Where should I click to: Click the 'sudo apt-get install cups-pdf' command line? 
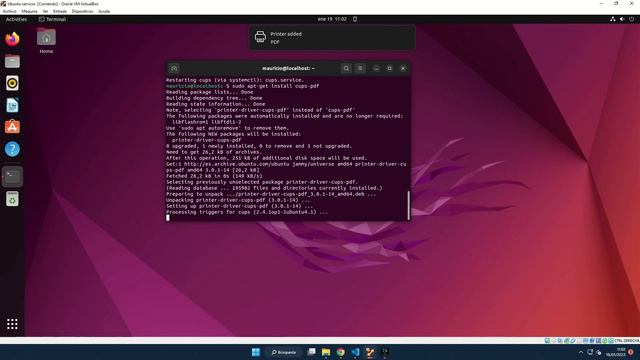[276, 86]
